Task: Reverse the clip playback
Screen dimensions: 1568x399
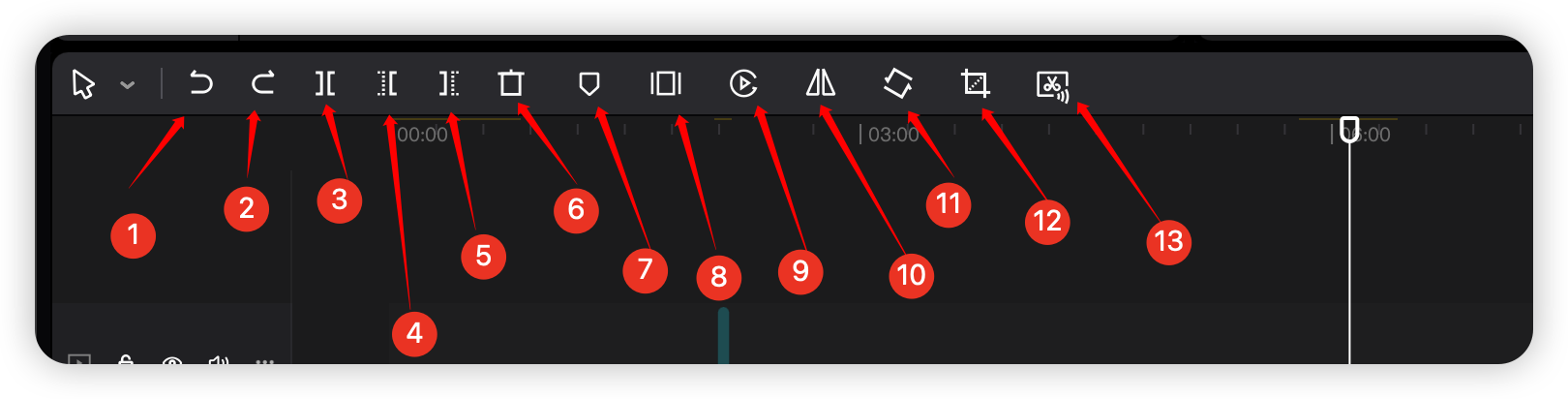Action: [743, 84]
